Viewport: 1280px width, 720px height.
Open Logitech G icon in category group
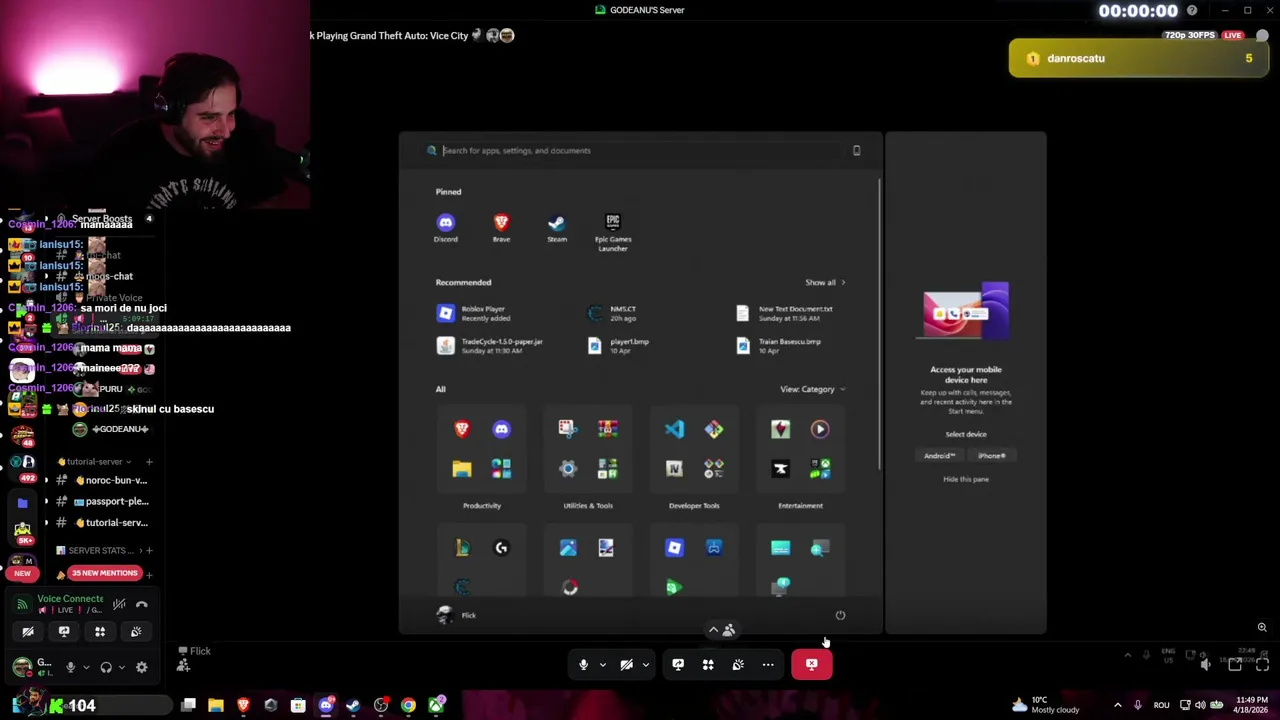point(501,548)
